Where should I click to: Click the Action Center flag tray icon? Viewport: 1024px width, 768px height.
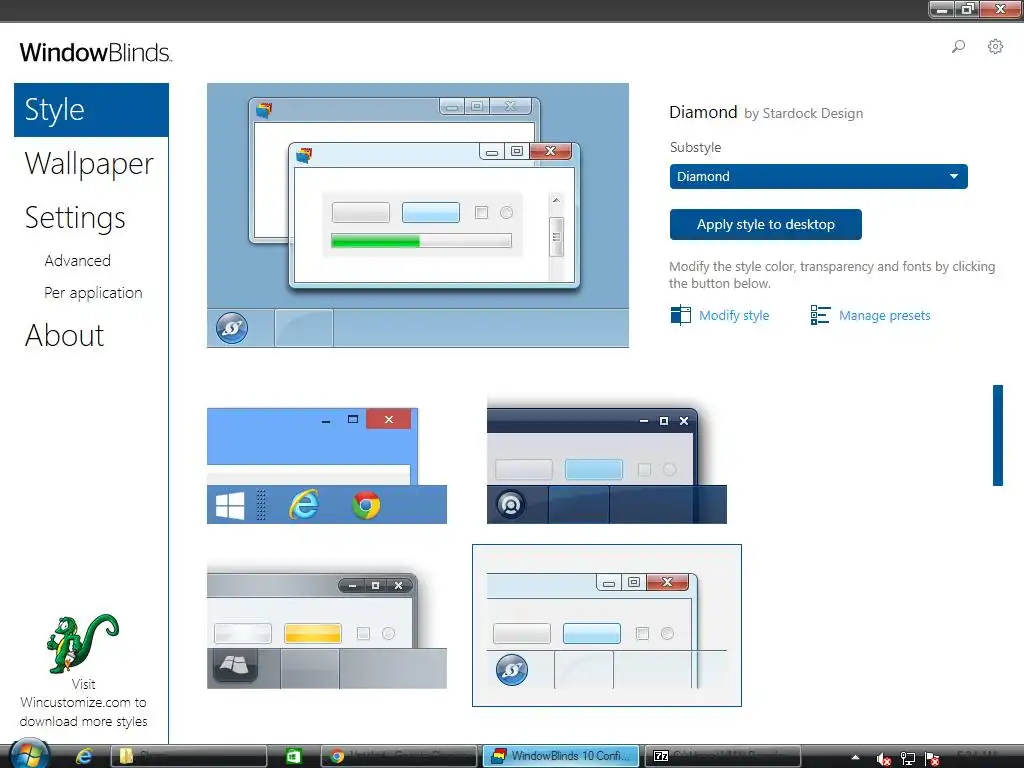(933, 758)
